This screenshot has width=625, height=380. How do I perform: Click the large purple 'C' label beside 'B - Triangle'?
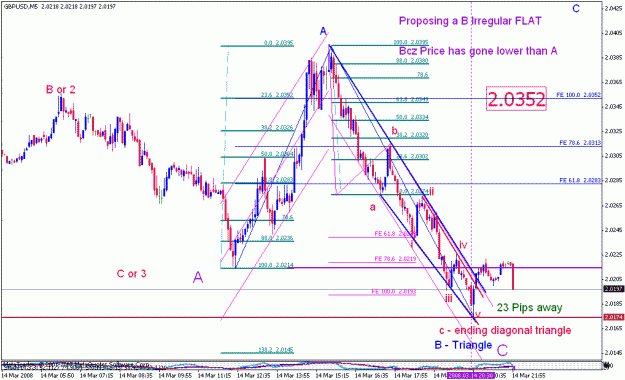pyautogui.click(x=502, y=350)
